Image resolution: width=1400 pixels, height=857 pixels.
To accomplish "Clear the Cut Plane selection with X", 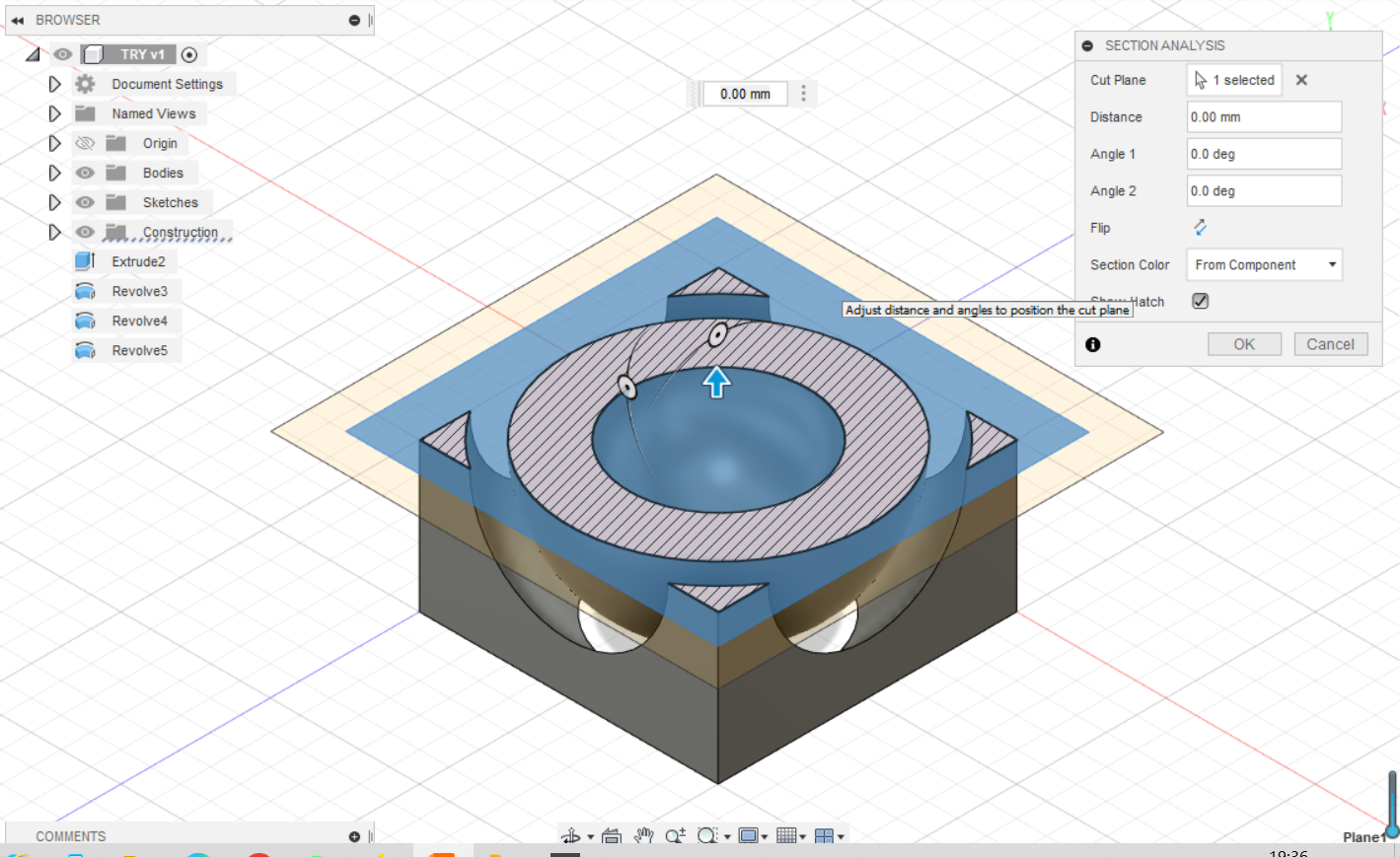I will [x=1301, y=80].
